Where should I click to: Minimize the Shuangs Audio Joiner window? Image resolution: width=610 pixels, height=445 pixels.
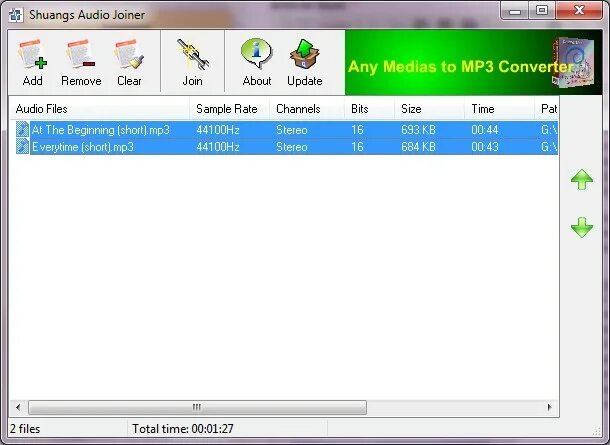point(515,11)
